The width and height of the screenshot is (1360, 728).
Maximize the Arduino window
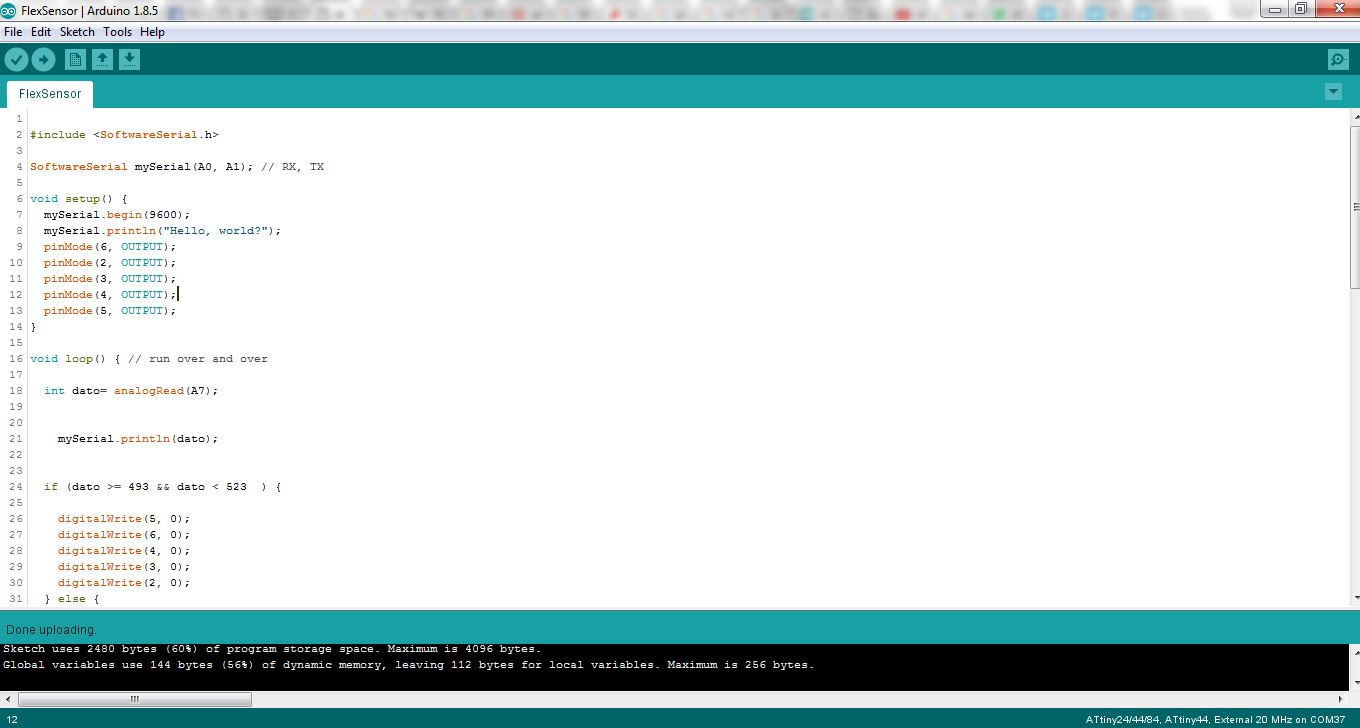(1300, 9)
